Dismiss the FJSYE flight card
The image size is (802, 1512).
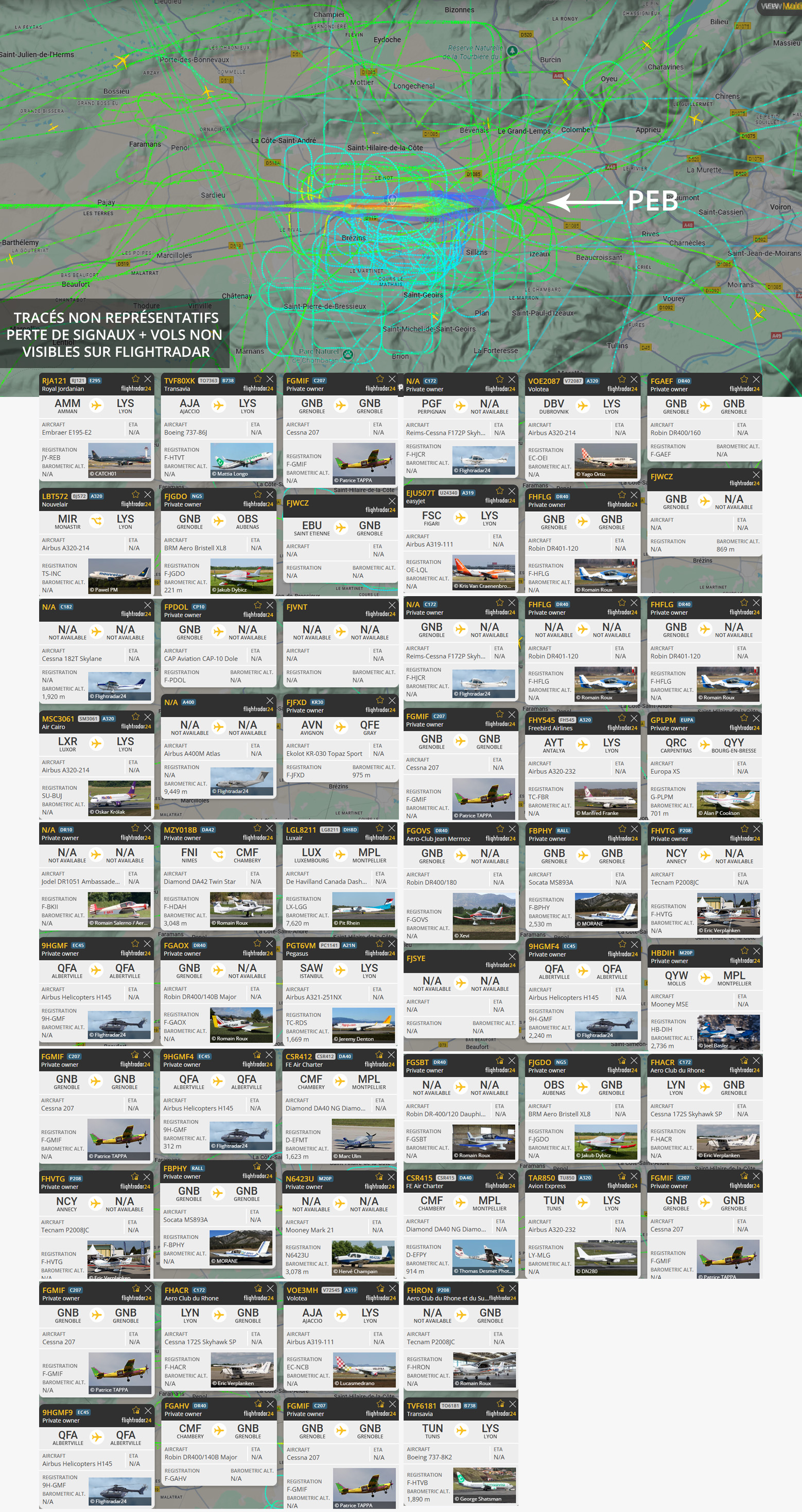[512, 956]
